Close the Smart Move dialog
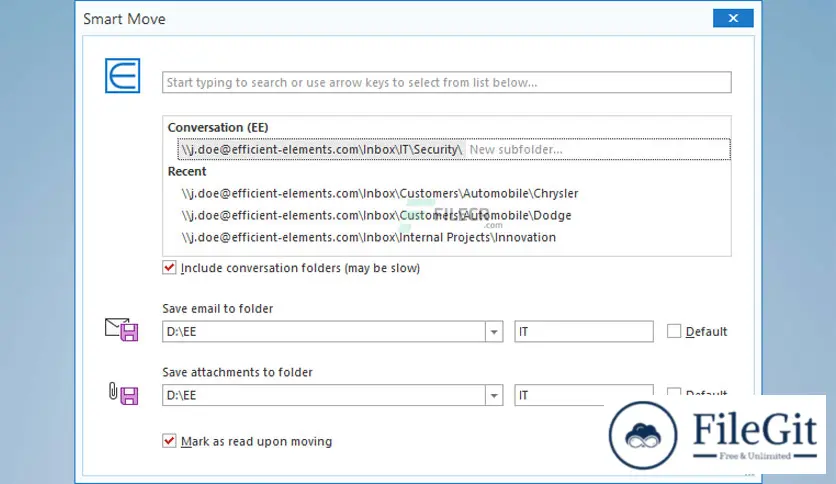This screenshot has width=836, height=484. [x=733, y=18]
